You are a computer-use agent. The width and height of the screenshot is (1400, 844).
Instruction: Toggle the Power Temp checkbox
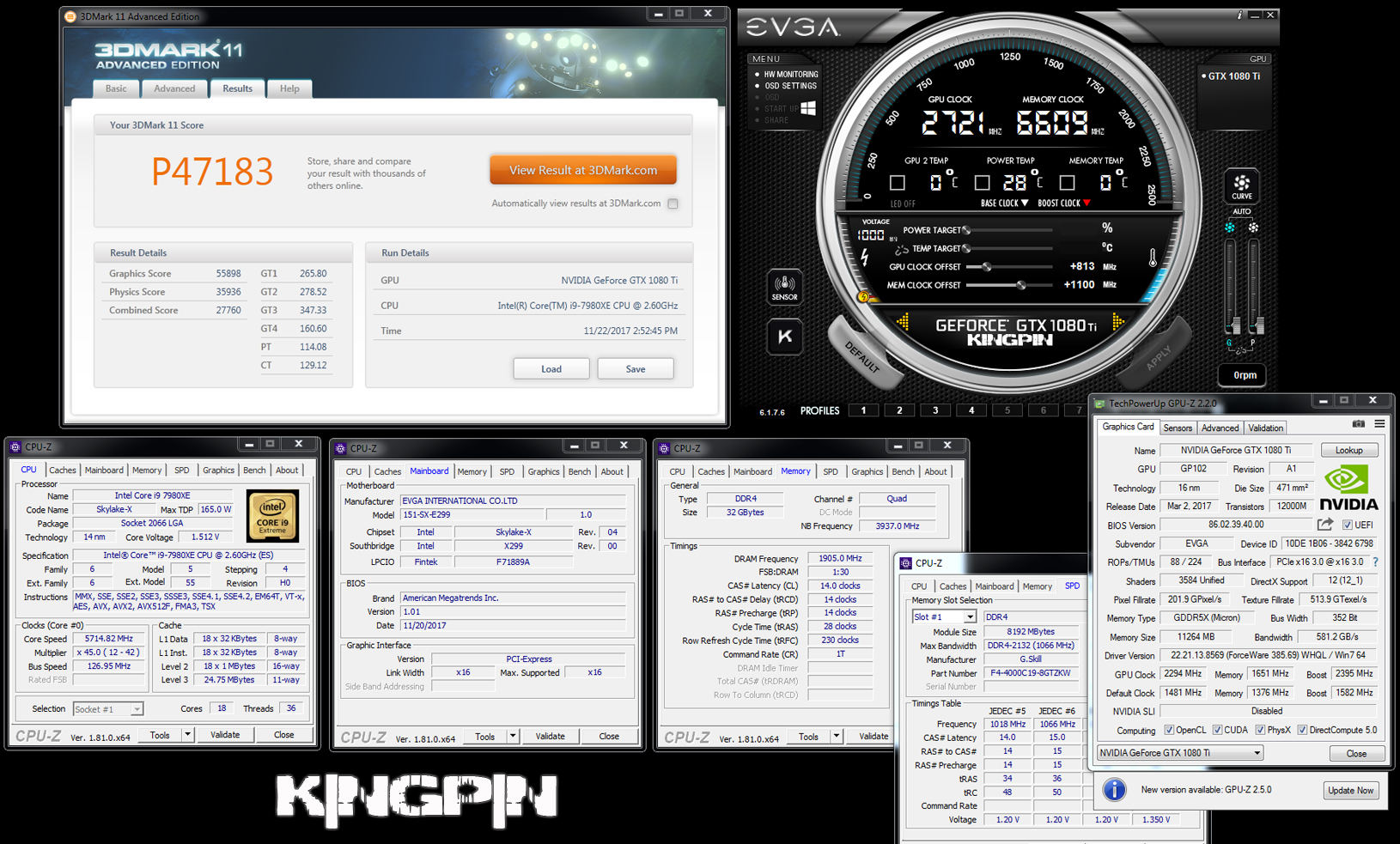[983, 182]
